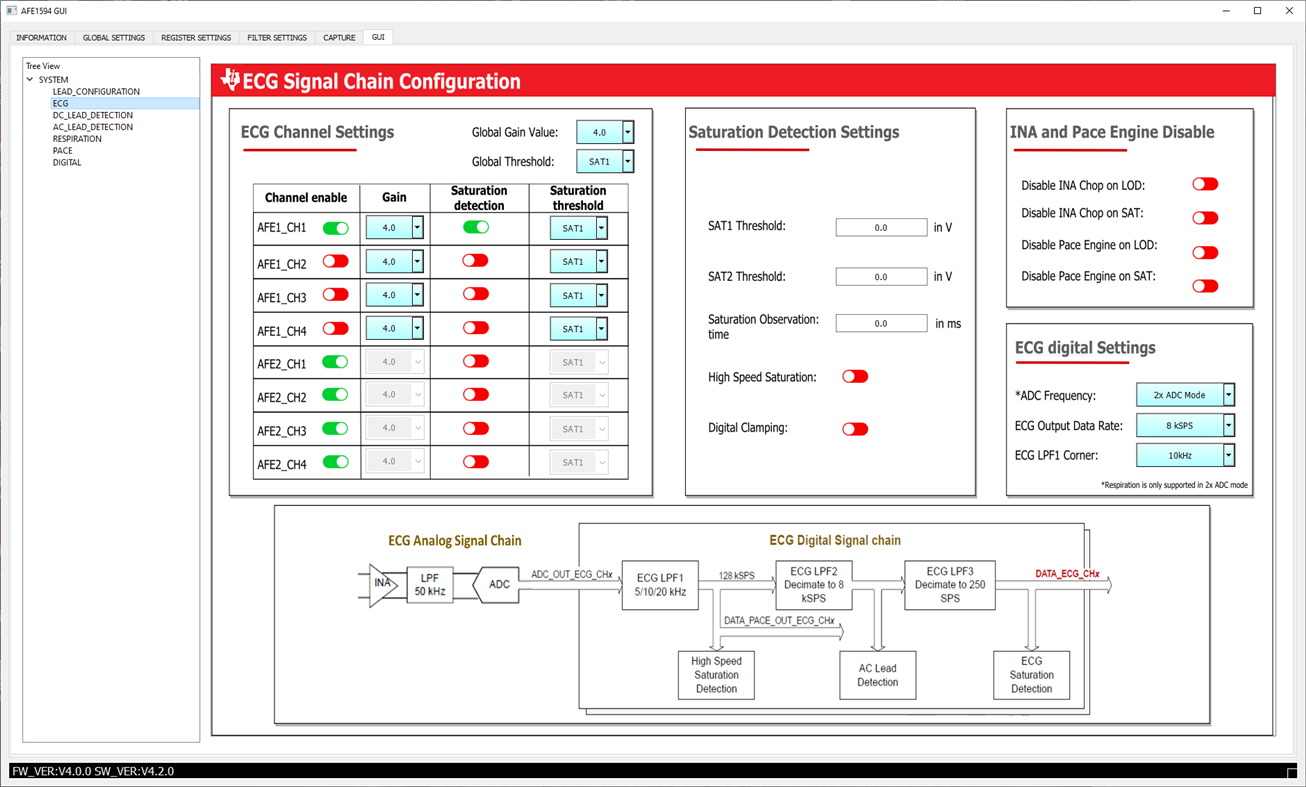
Task: Open ECG LPF1 Corner dropdown
Action: click(1185, 455)
